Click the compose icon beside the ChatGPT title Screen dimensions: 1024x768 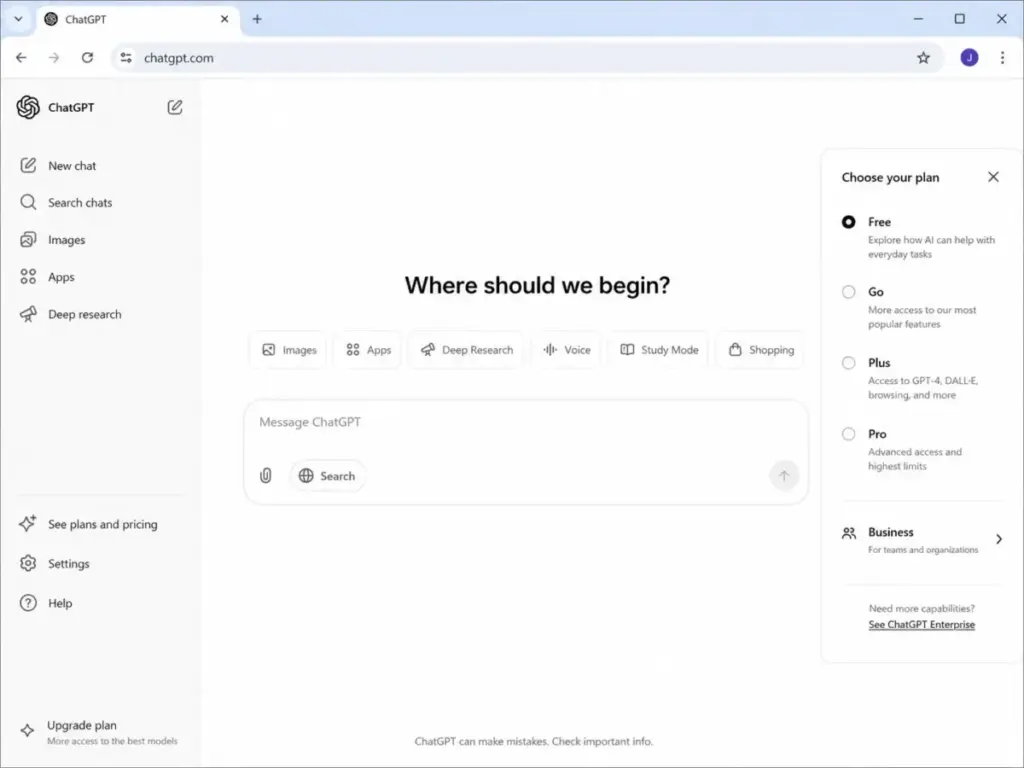click(174, 107)
